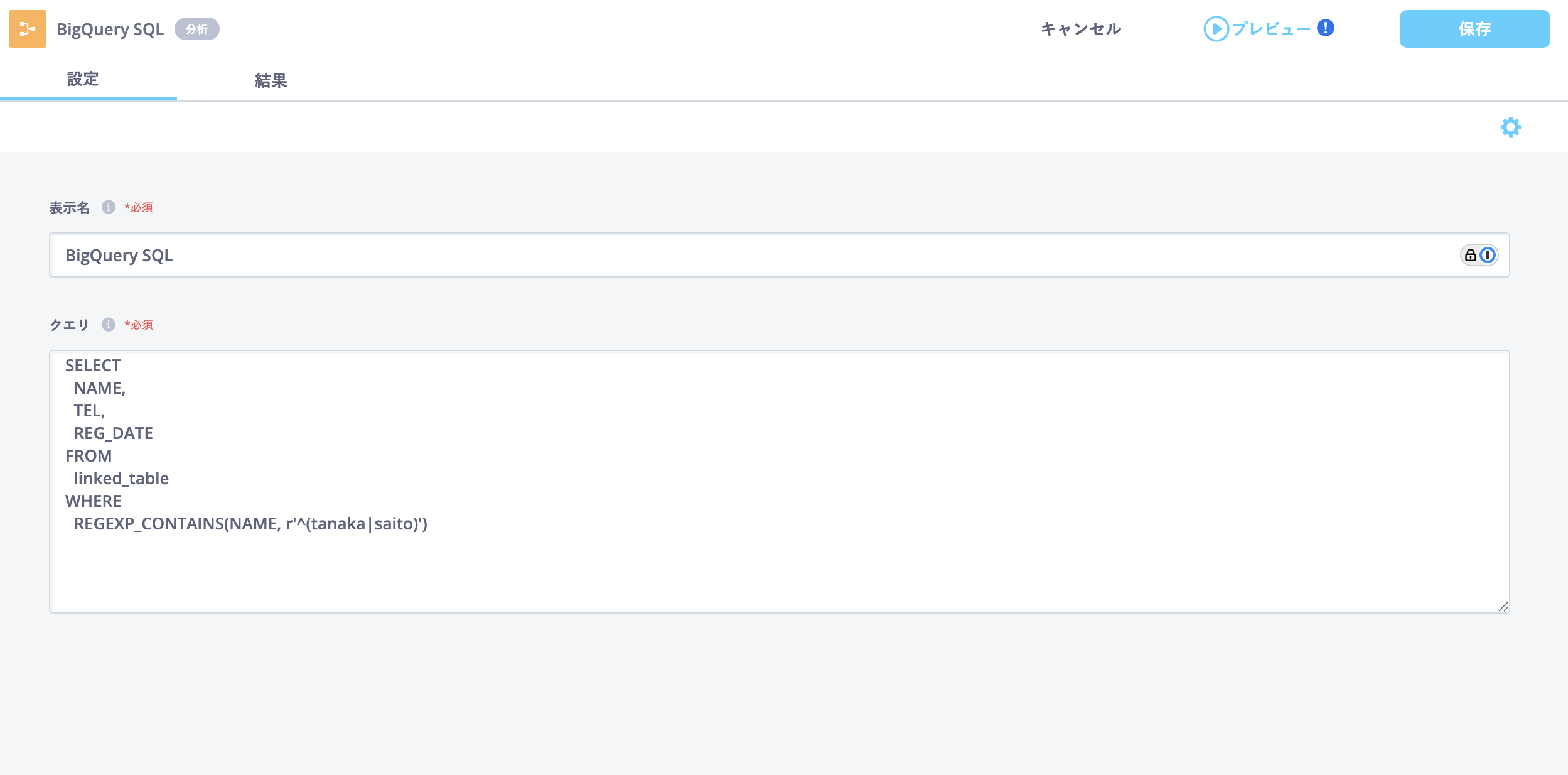Screen dimensions: 1568x775
Task: Click the play icon beside プレビュー
Action: (x=1216, y=29)
